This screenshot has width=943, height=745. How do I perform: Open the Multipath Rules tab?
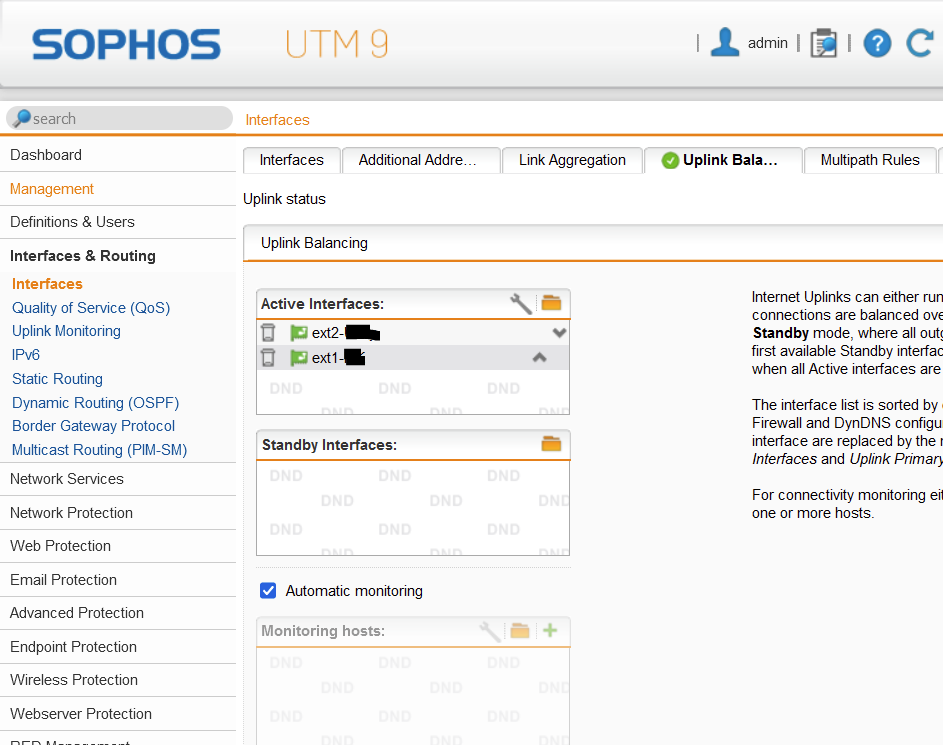tap(869, 160)
